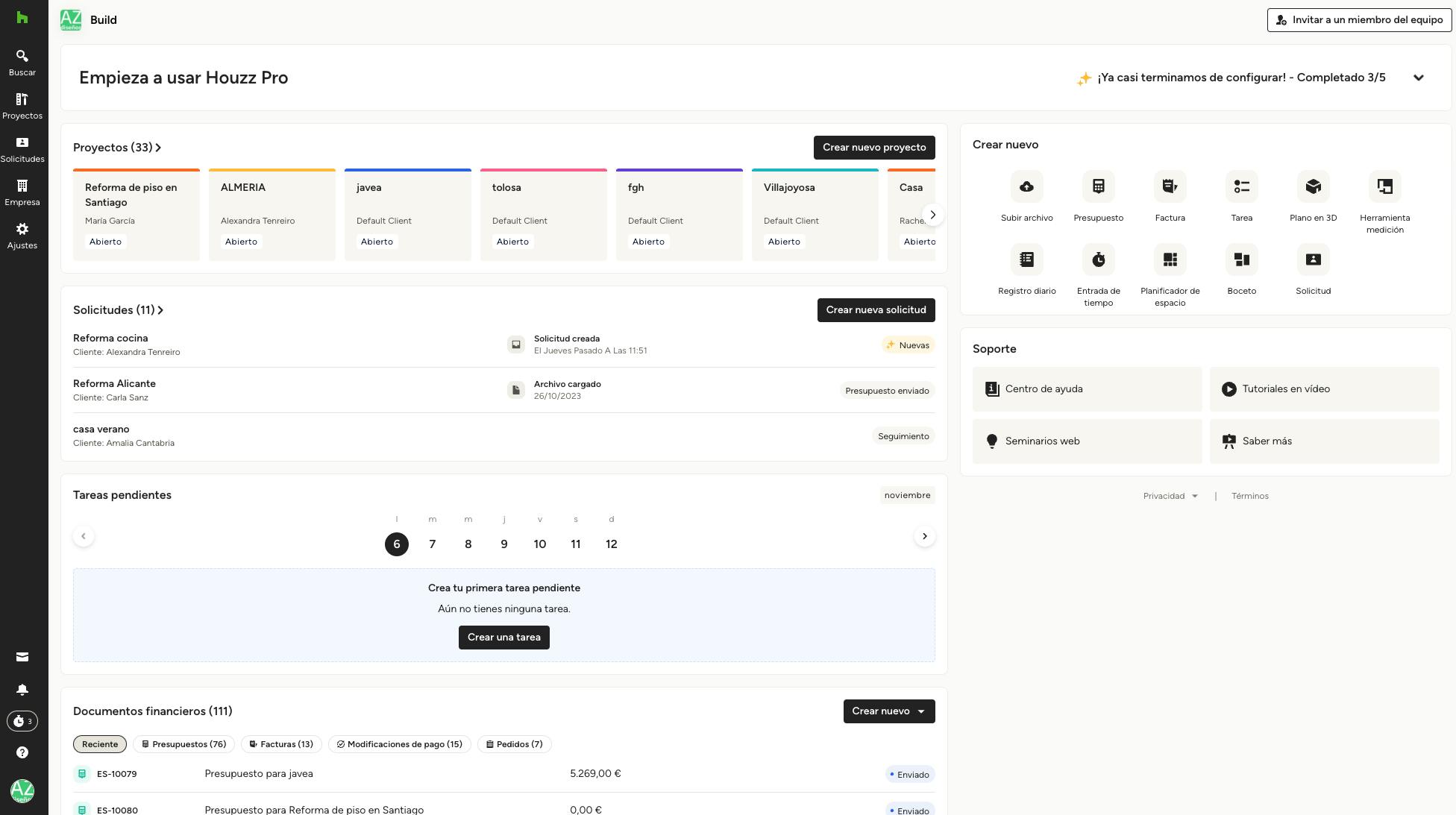Screen dimensions: 1456x815
Task: Click Crear nuevo proyecto button
Action: pos(873,148)
